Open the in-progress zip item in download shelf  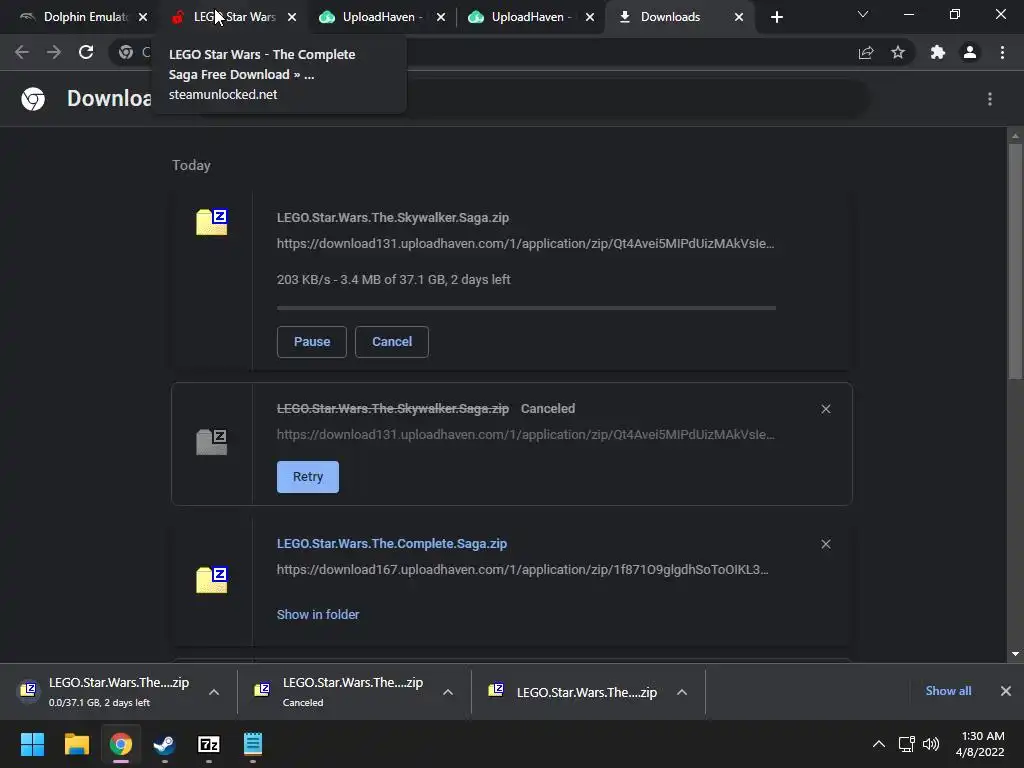click(x=104, y=692)
